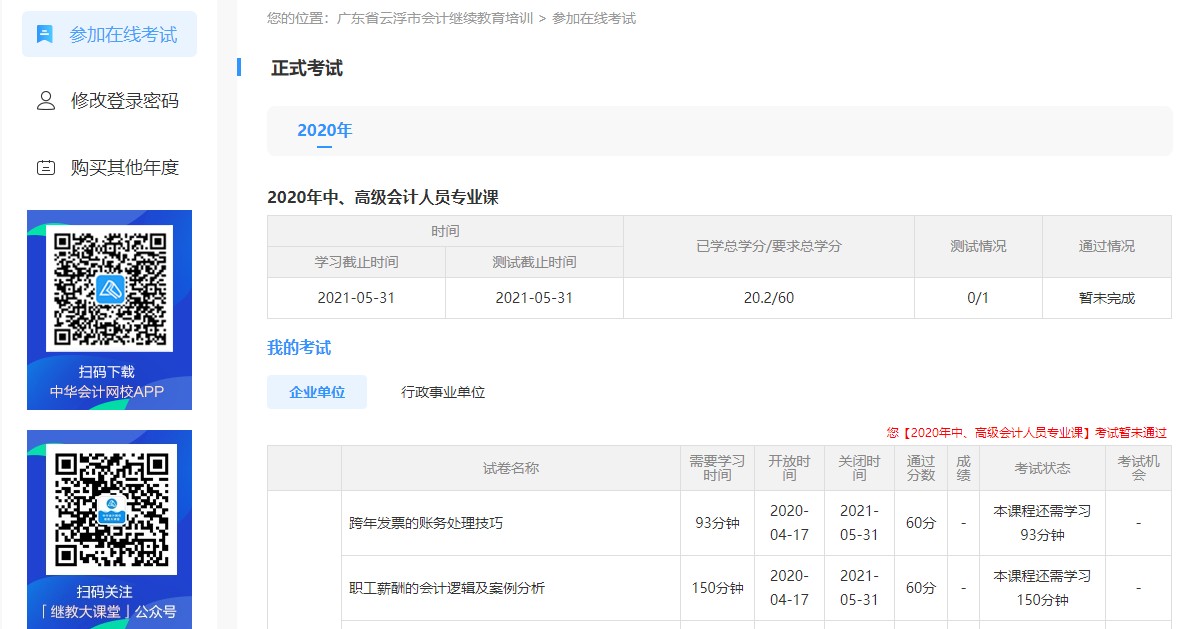Click the 学分 progress value 20.2/60

[769, 297]
